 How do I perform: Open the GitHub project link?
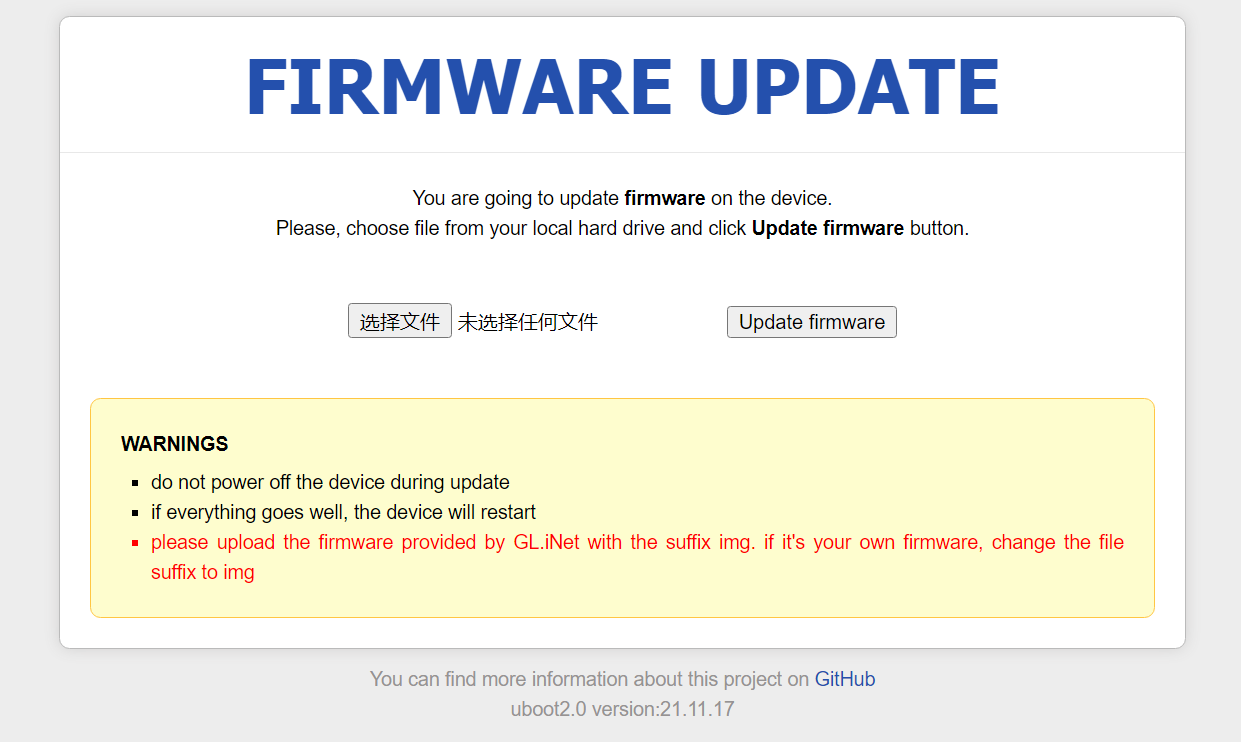(x=845, y=679)
